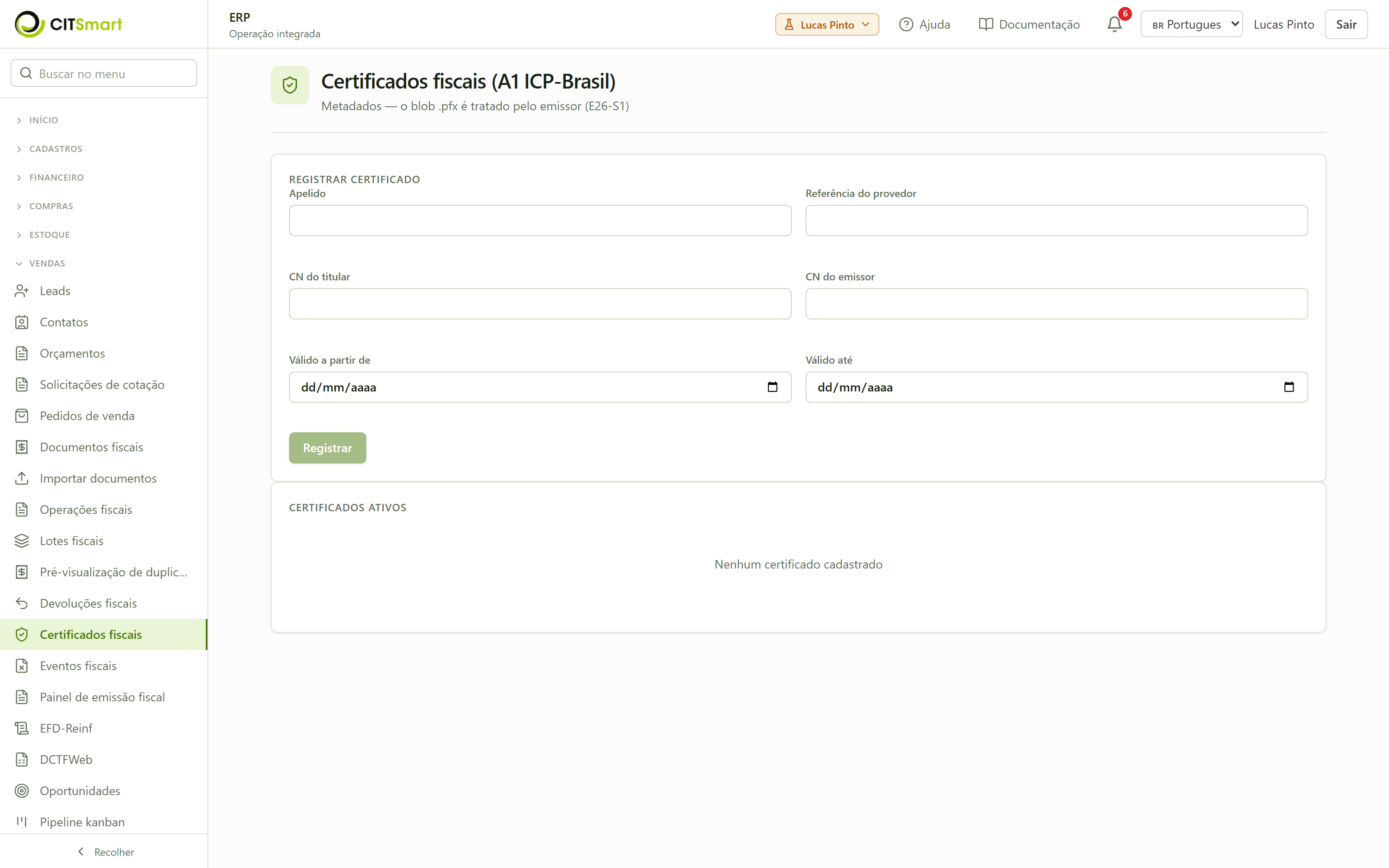
Task: Open notifications bell
Action: 1114,24
